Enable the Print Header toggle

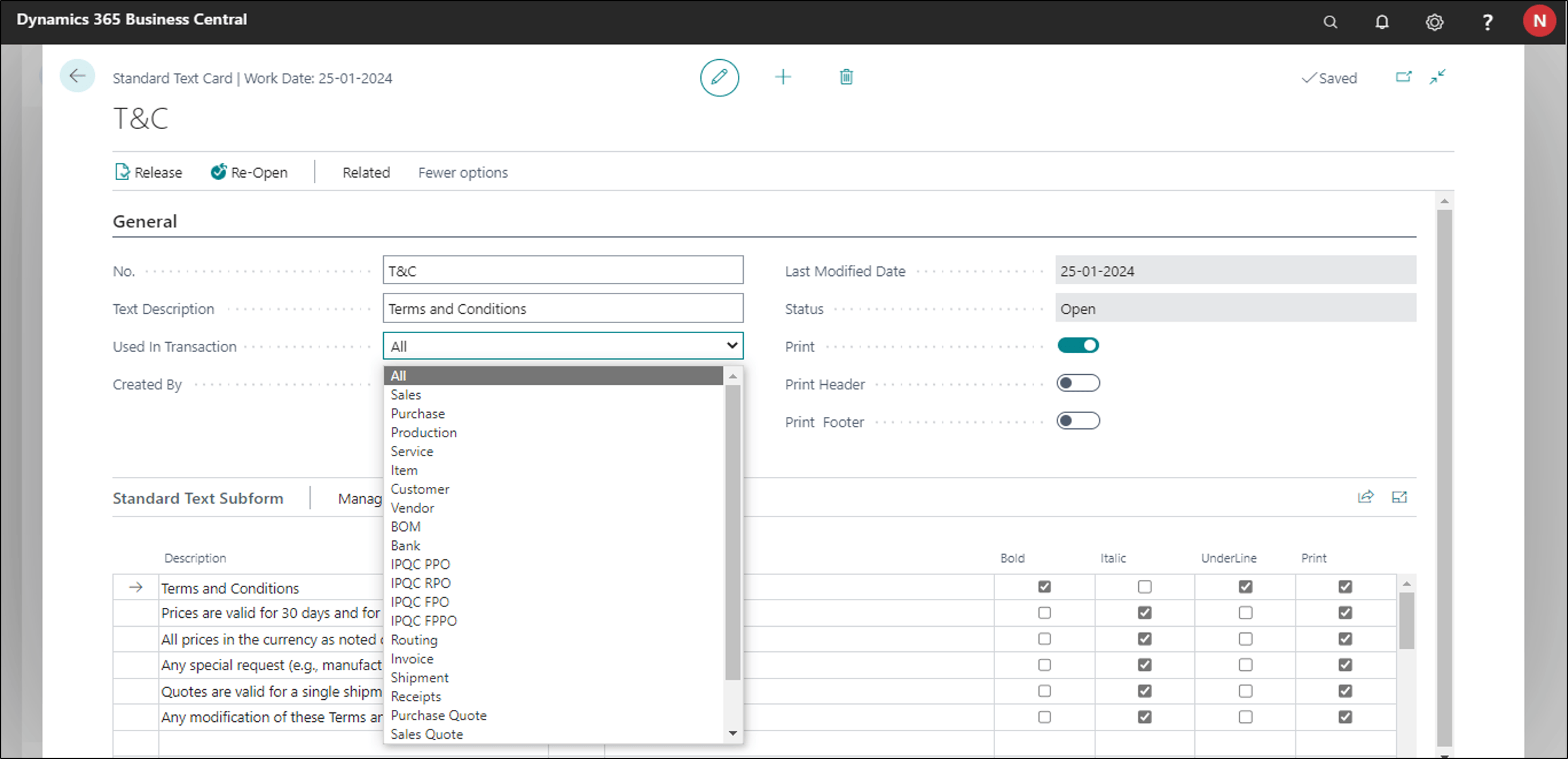pyautogui.click(x=1078, y=383)
